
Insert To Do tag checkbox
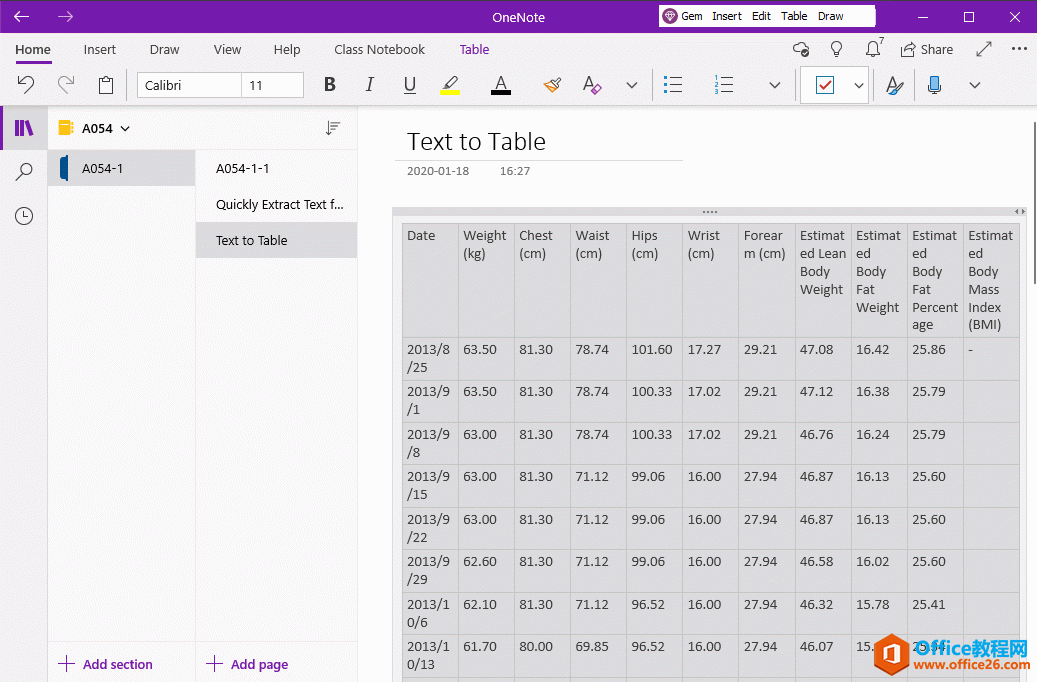click(825, 85)
